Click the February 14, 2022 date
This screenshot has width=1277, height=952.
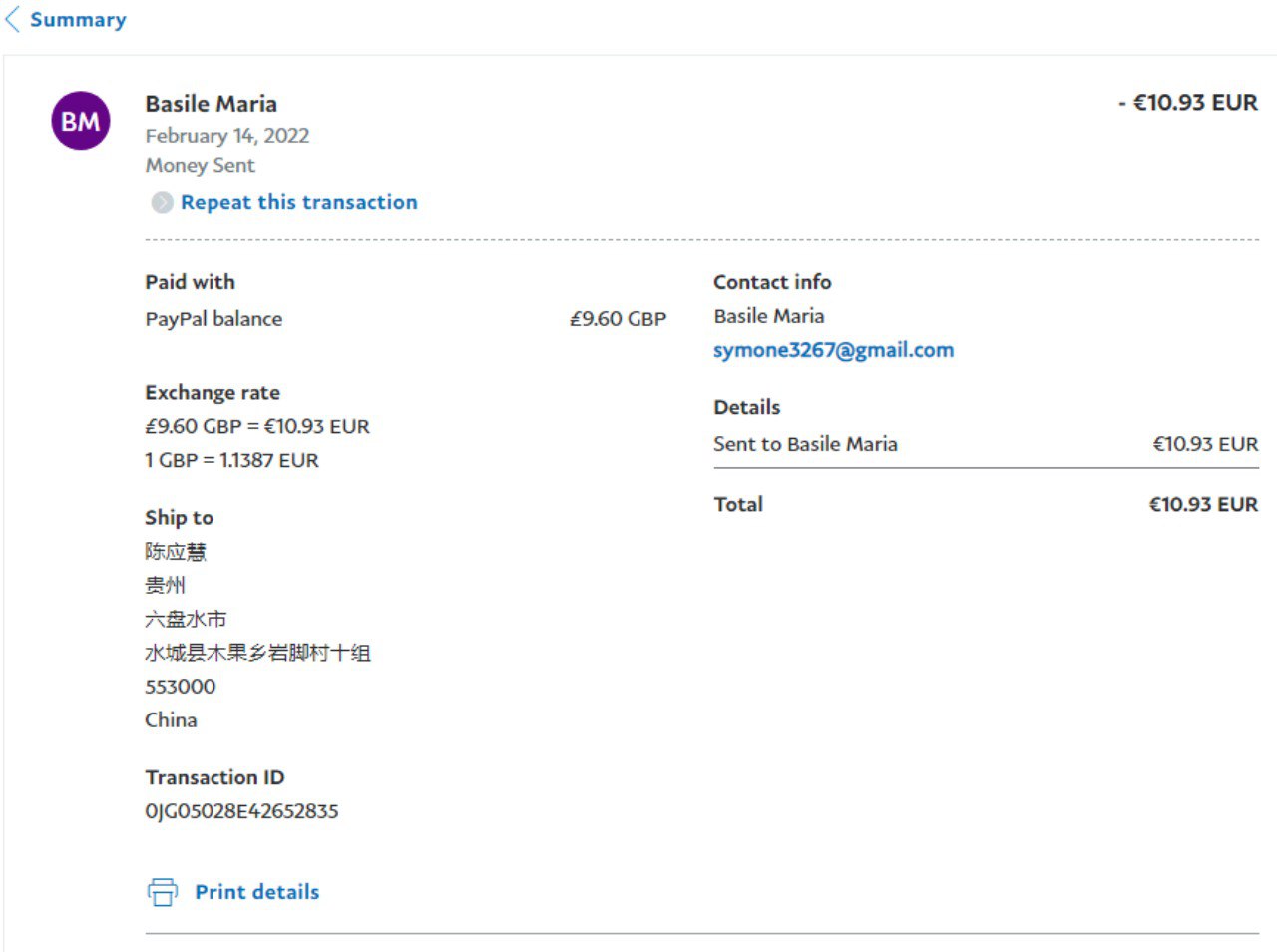(x=226, y=136)
